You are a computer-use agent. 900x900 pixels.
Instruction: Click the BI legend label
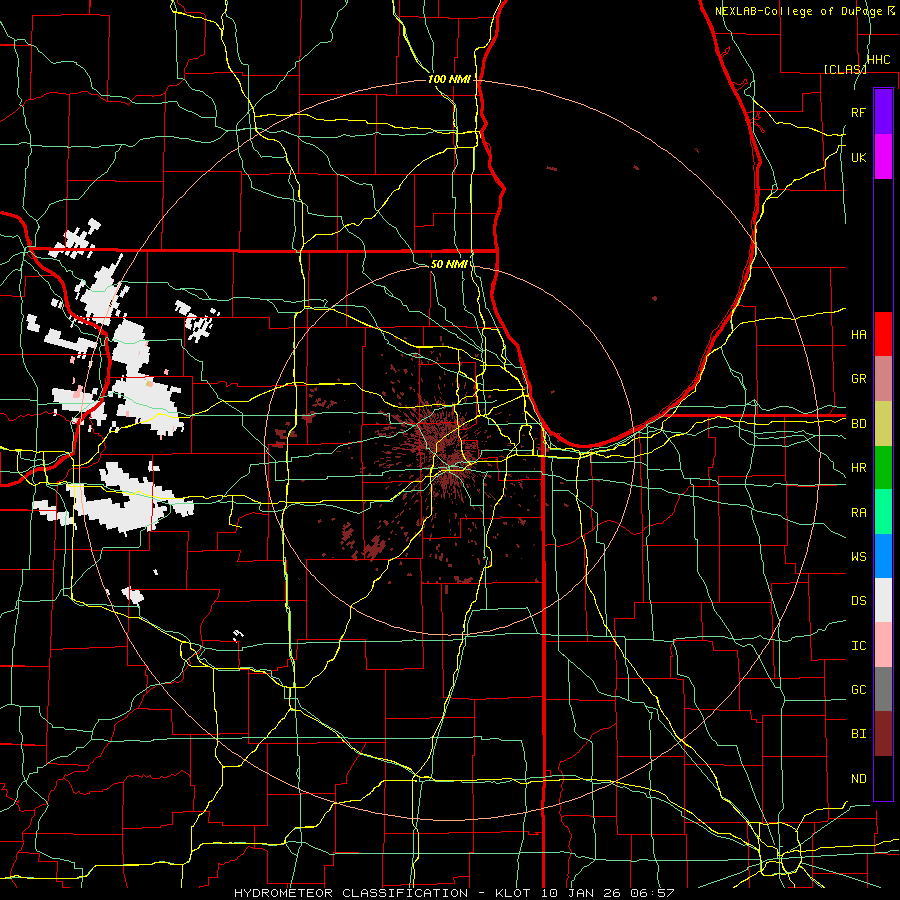(x=858, y=734)
